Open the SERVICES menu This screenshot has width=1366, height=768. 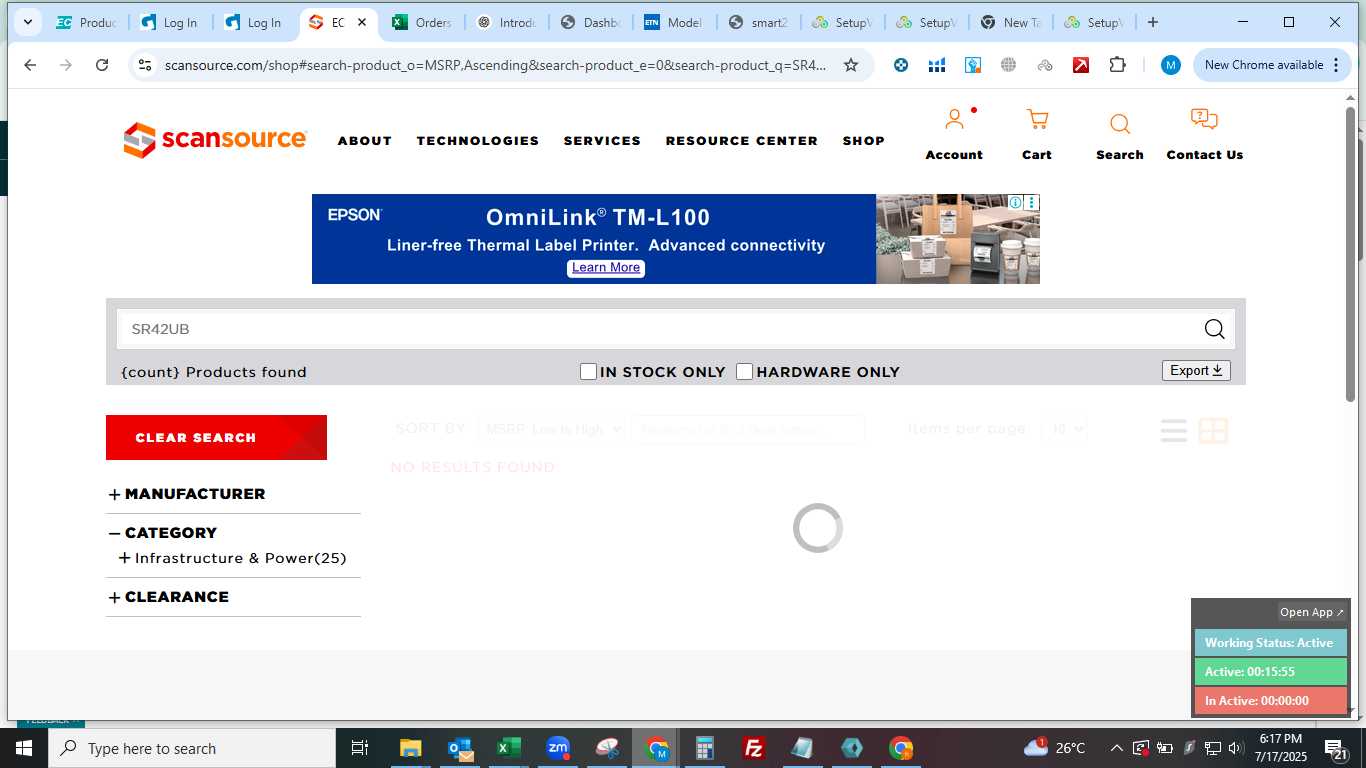[602, 141]
